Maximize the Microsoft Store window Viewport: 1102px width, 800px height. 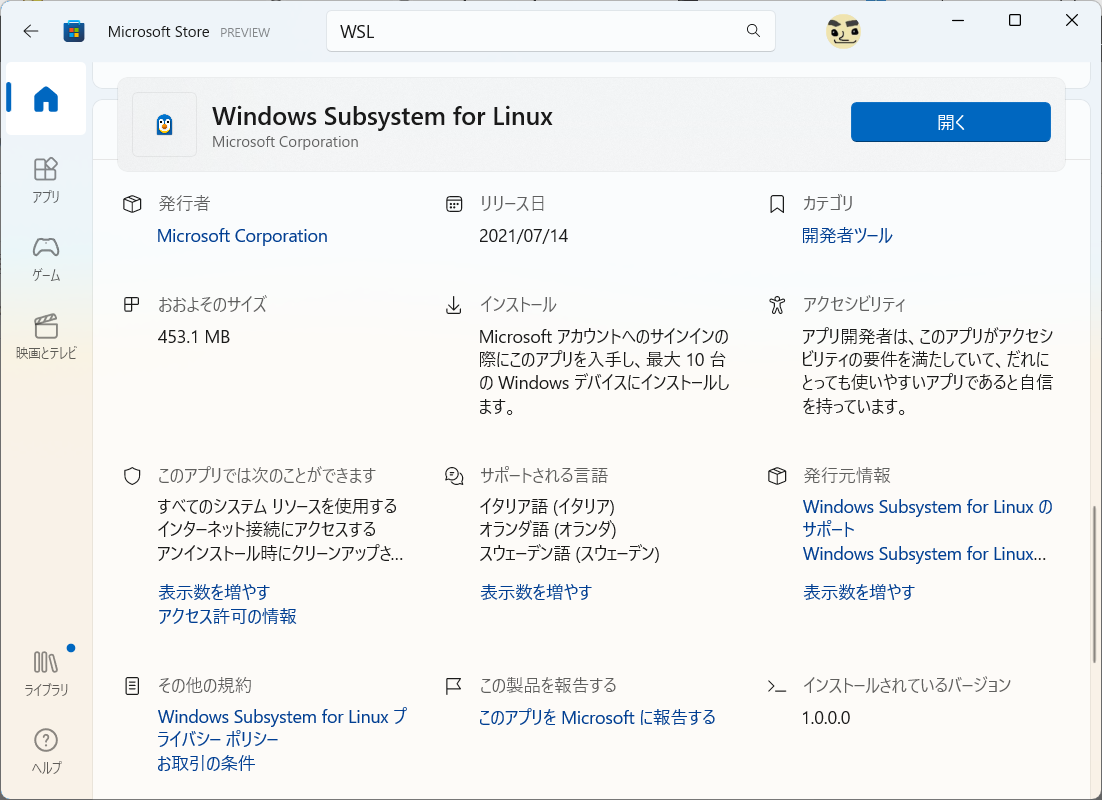point(1014,20)
